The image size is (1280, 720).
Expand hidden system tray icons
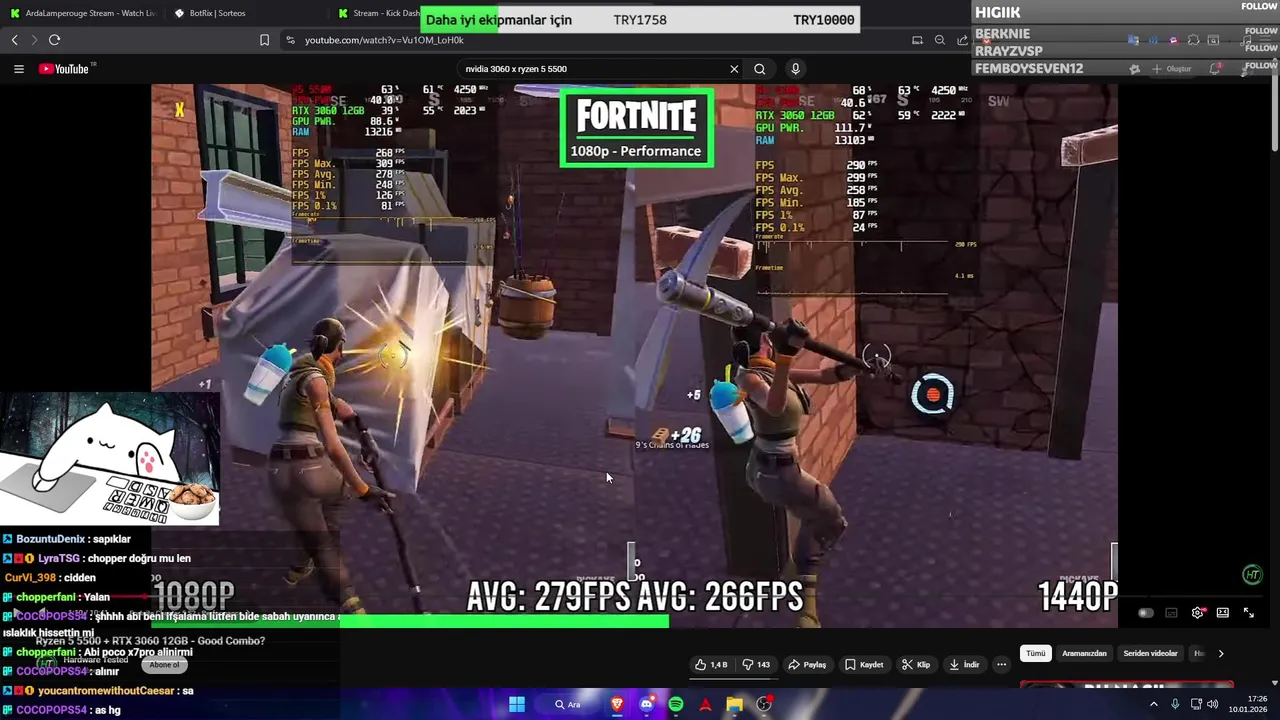coord(1153,705)
